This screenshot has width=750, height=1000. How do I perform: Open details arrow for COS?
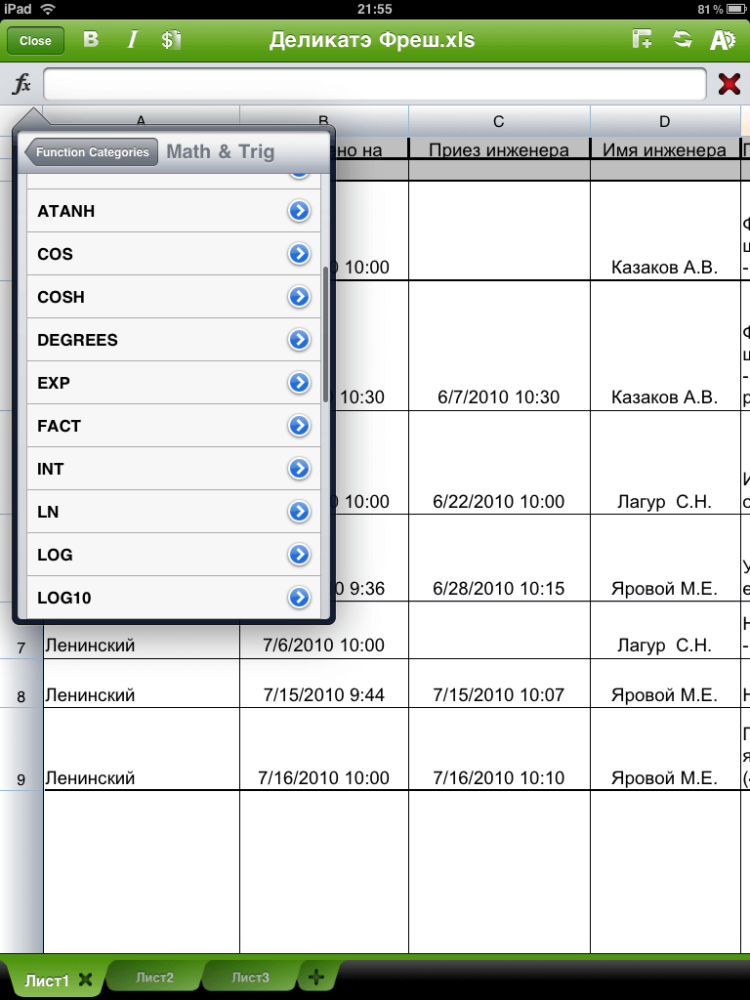[298, 254]
